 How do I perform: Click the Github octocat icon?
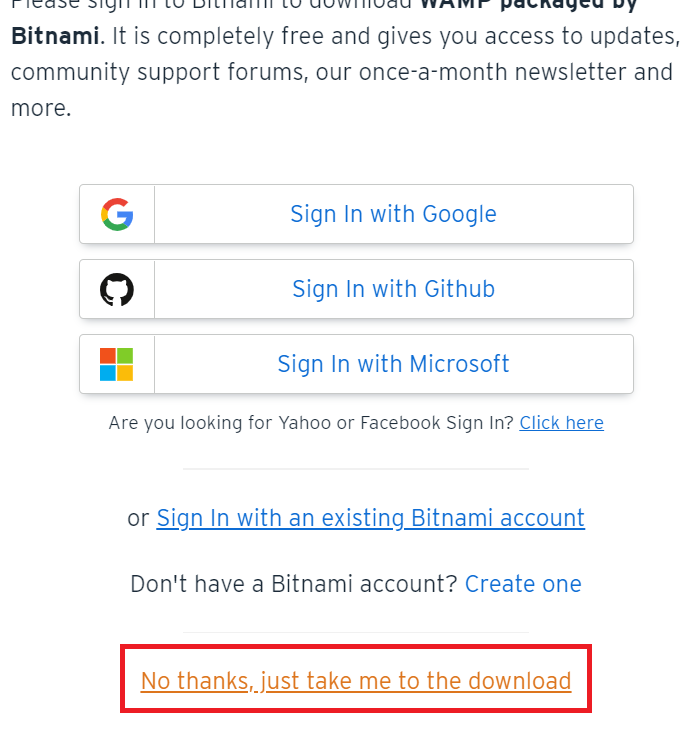[117, 289]
